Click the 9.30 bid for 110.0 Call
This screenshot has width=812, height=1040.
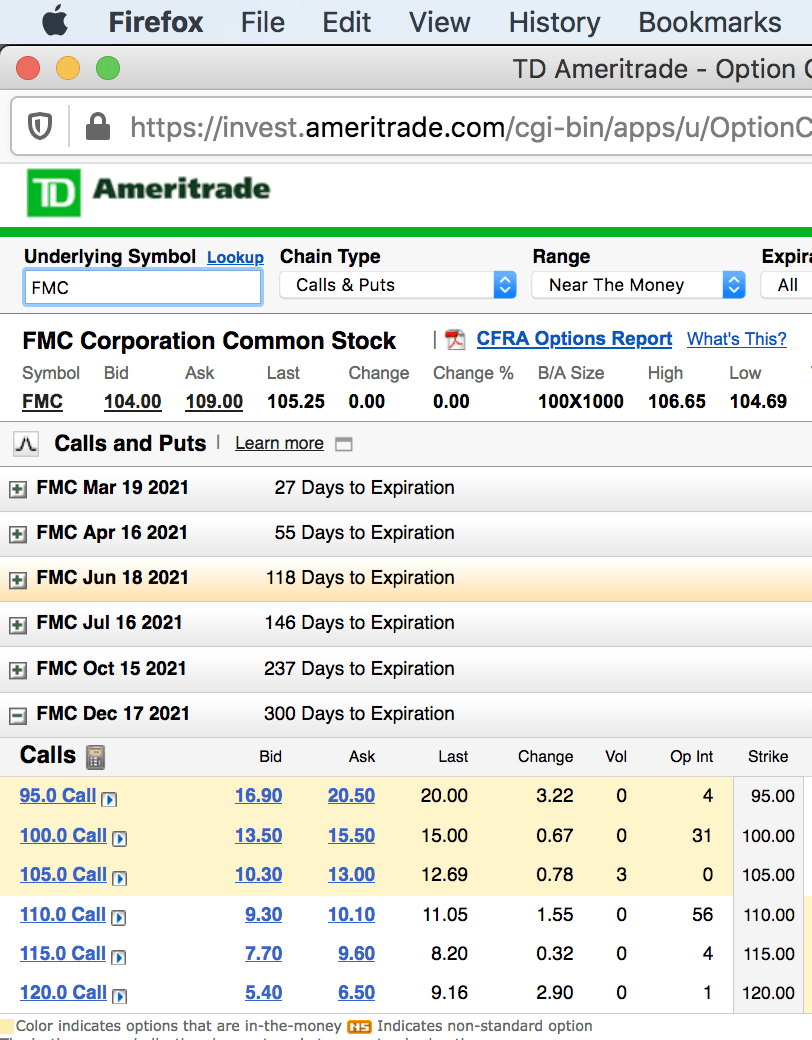[x=263, y=914]
